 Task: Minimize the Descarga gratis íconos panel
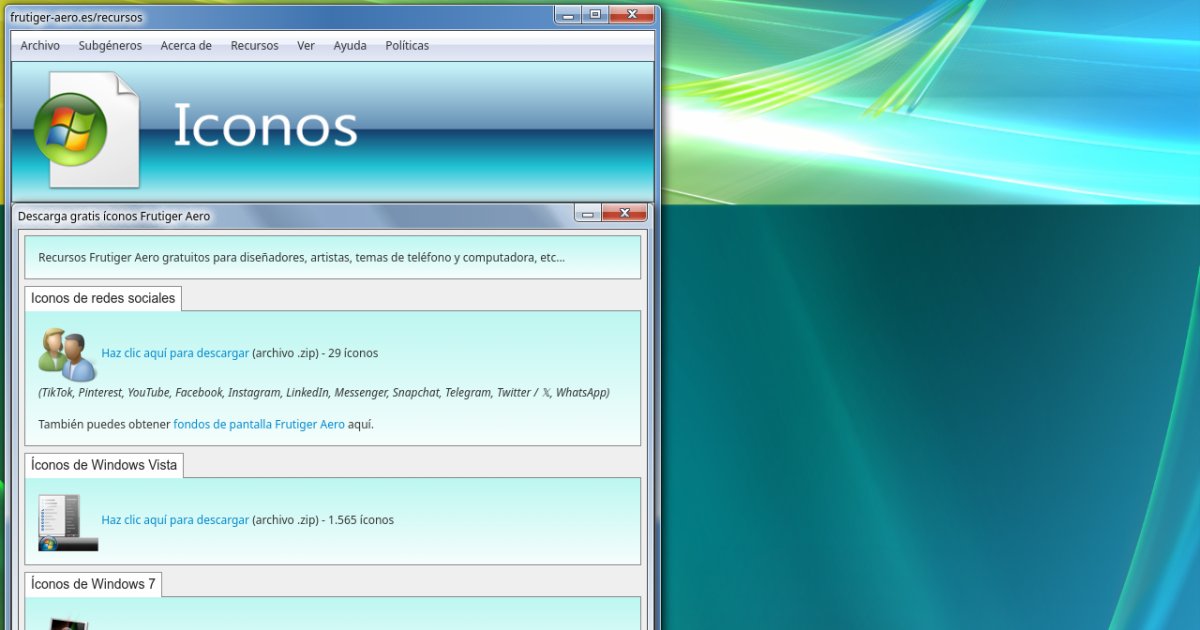click(588, 214)
